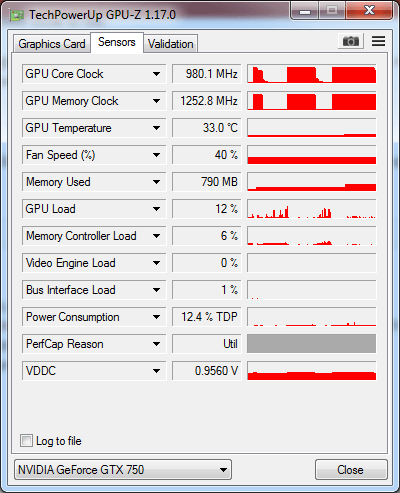
Task: Click the GPU Core Clock value field
Action: [207, 74]
